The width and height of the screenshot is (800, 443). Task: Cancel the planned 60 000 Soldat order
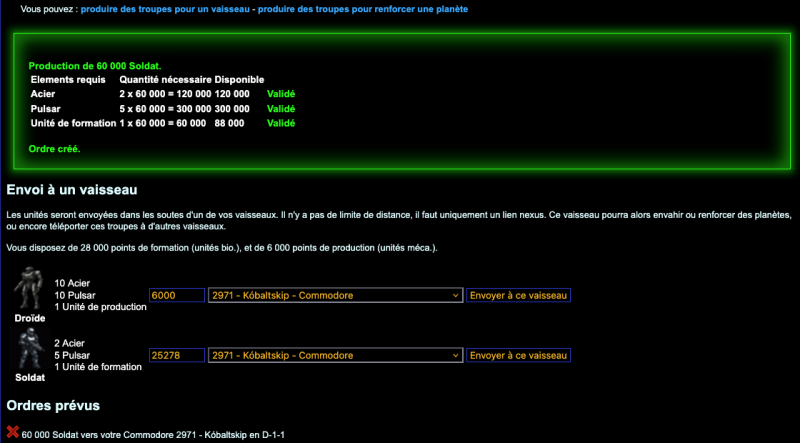(13, 432)
